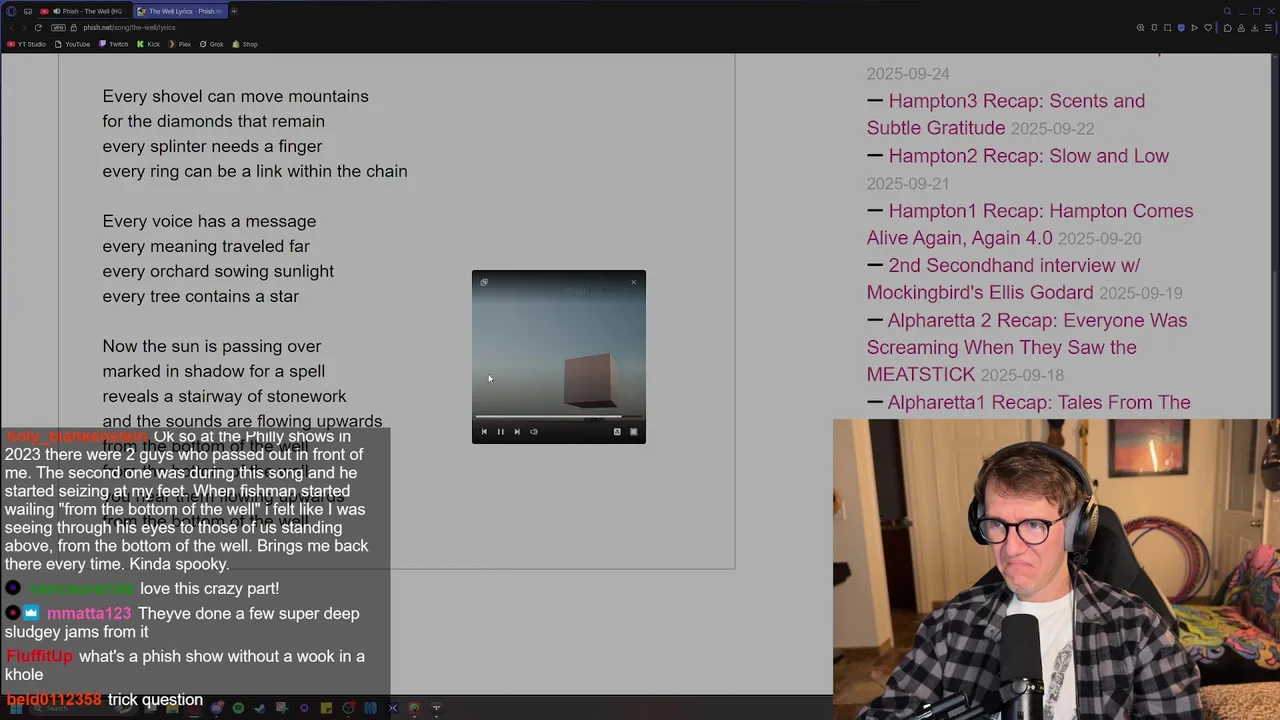Screen dimensions: 1280x720
Task: Open the Grok bookmark
Action: click(x=212, y=44)
